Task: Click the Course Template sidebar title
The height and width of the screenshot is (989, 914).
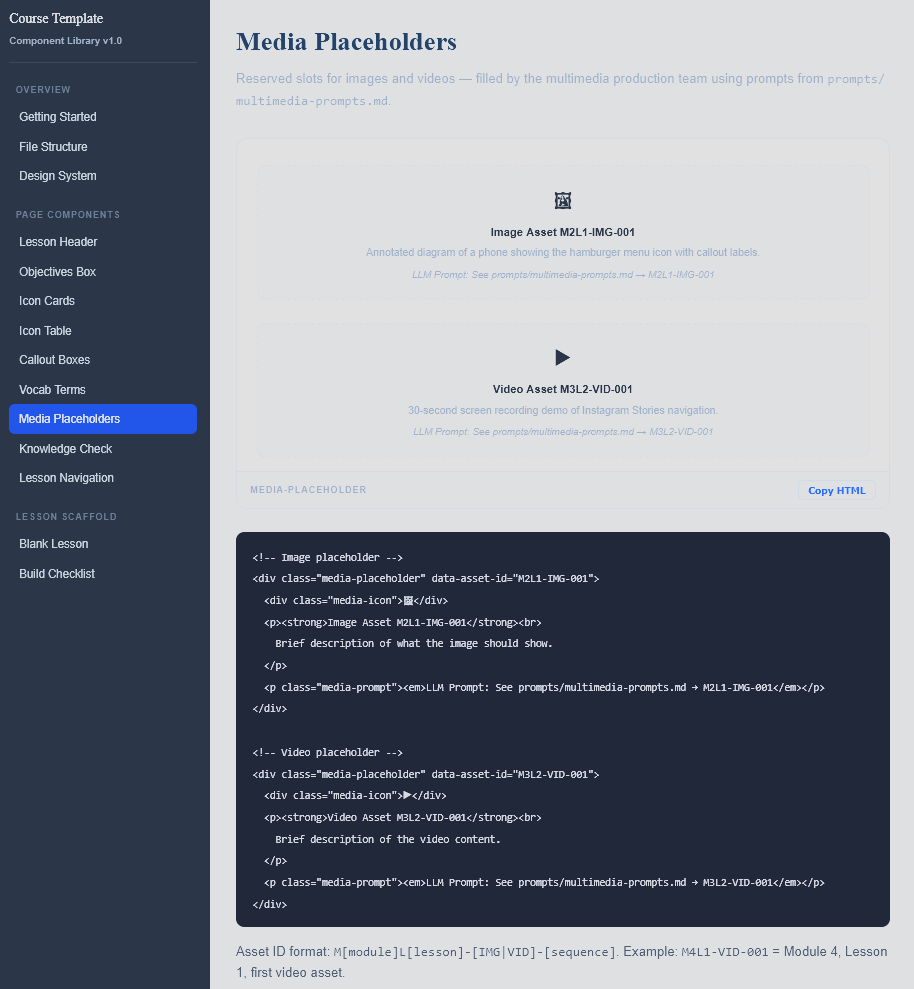Action: [x=56, y=18]
